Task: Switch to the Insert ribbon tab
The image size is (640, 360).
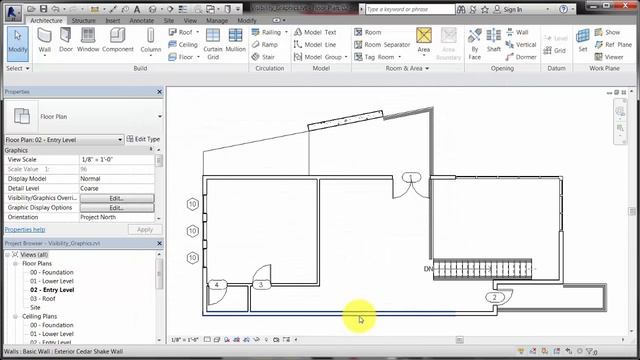Action: 113,20
